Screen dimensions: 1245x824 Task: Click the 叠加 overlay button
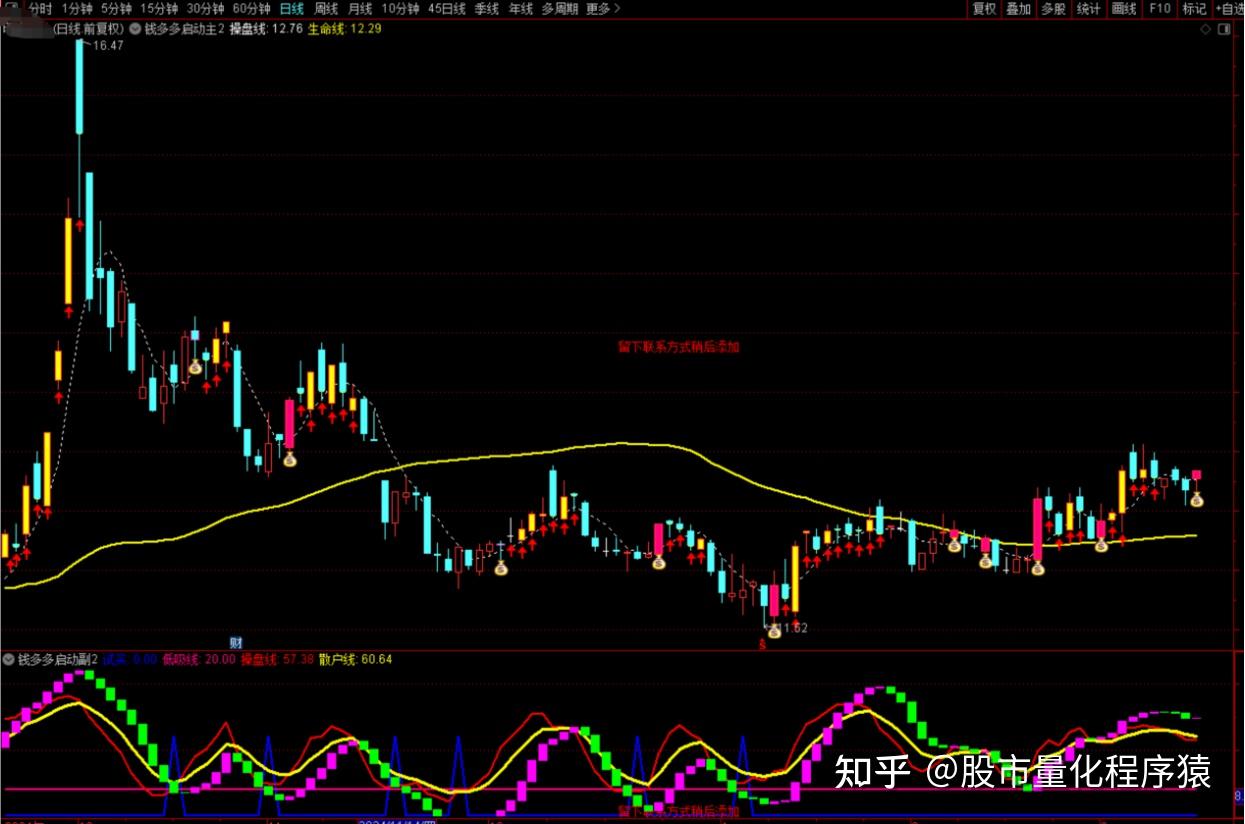1018,8
